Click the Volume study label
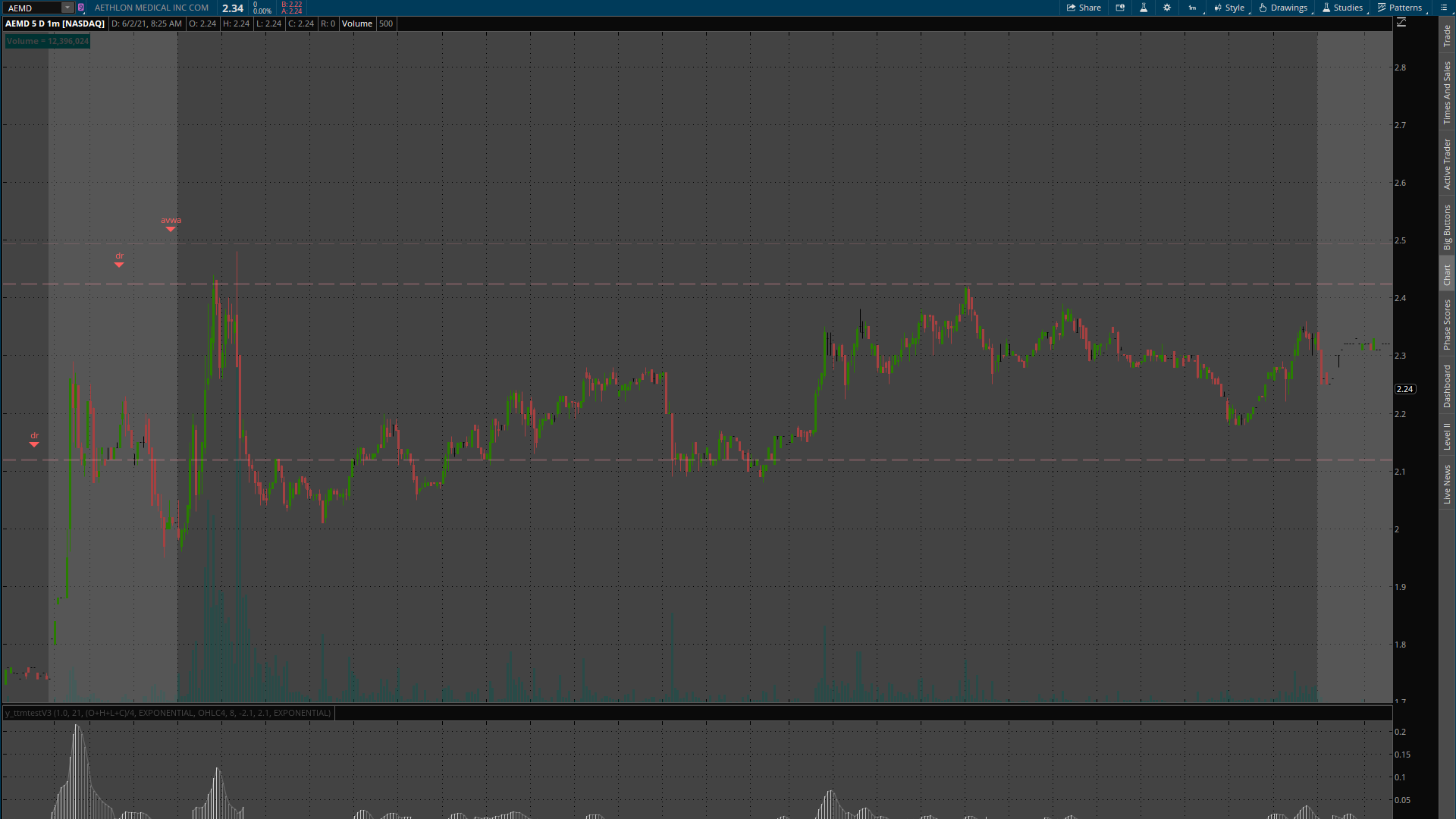 pos(47,41)
